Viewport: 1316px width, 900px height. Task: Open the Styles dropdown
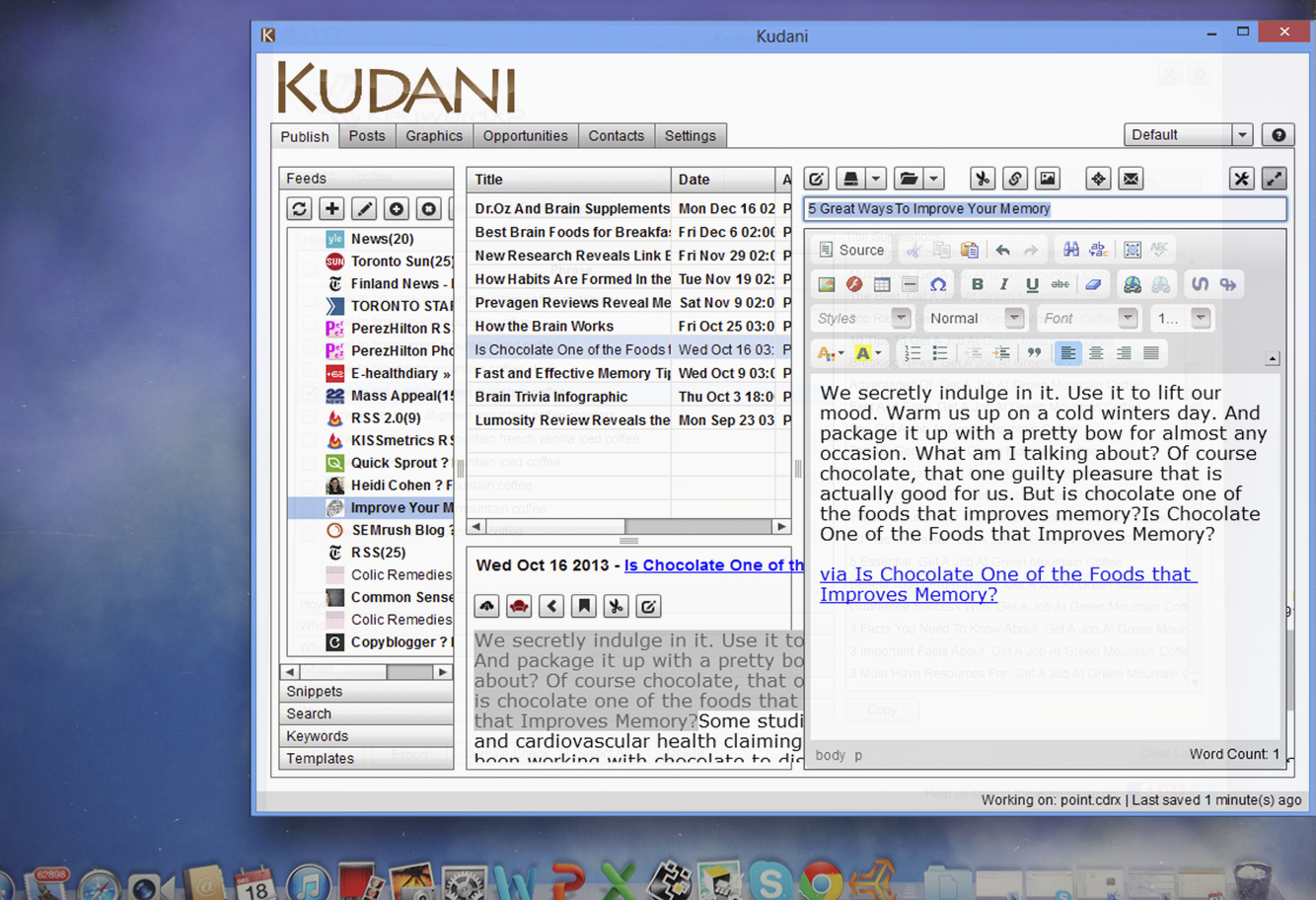click(x=862, y=318)
